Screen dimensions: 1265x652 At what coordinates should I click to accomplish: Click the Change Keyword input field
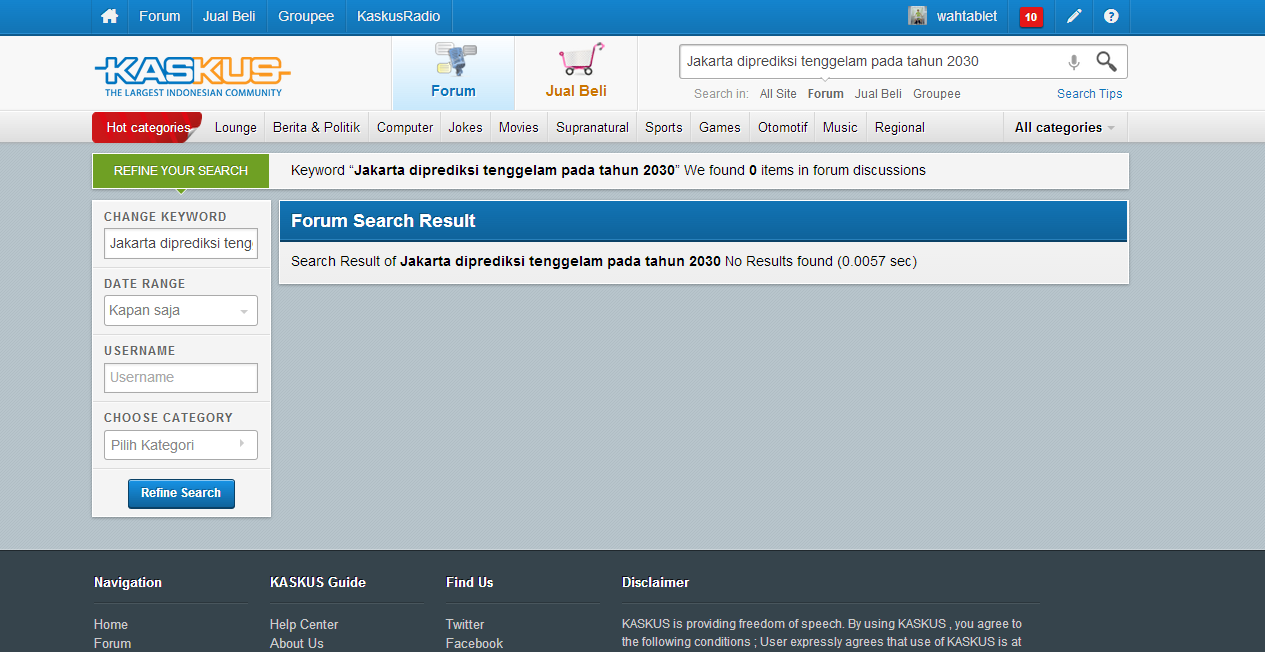(x=181, y=243)
